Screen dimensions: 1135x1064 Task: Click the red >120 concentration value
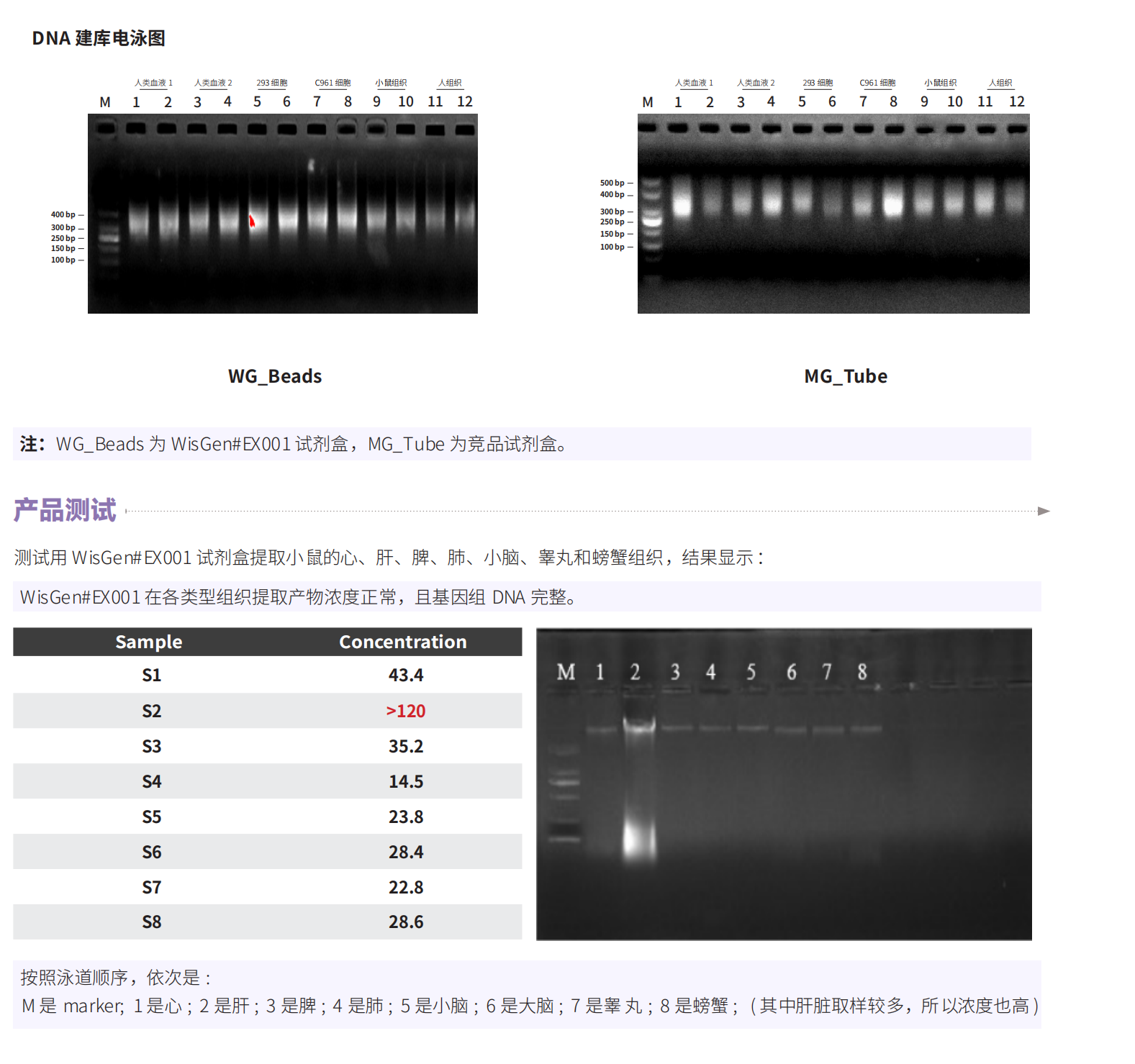(406, 711)
